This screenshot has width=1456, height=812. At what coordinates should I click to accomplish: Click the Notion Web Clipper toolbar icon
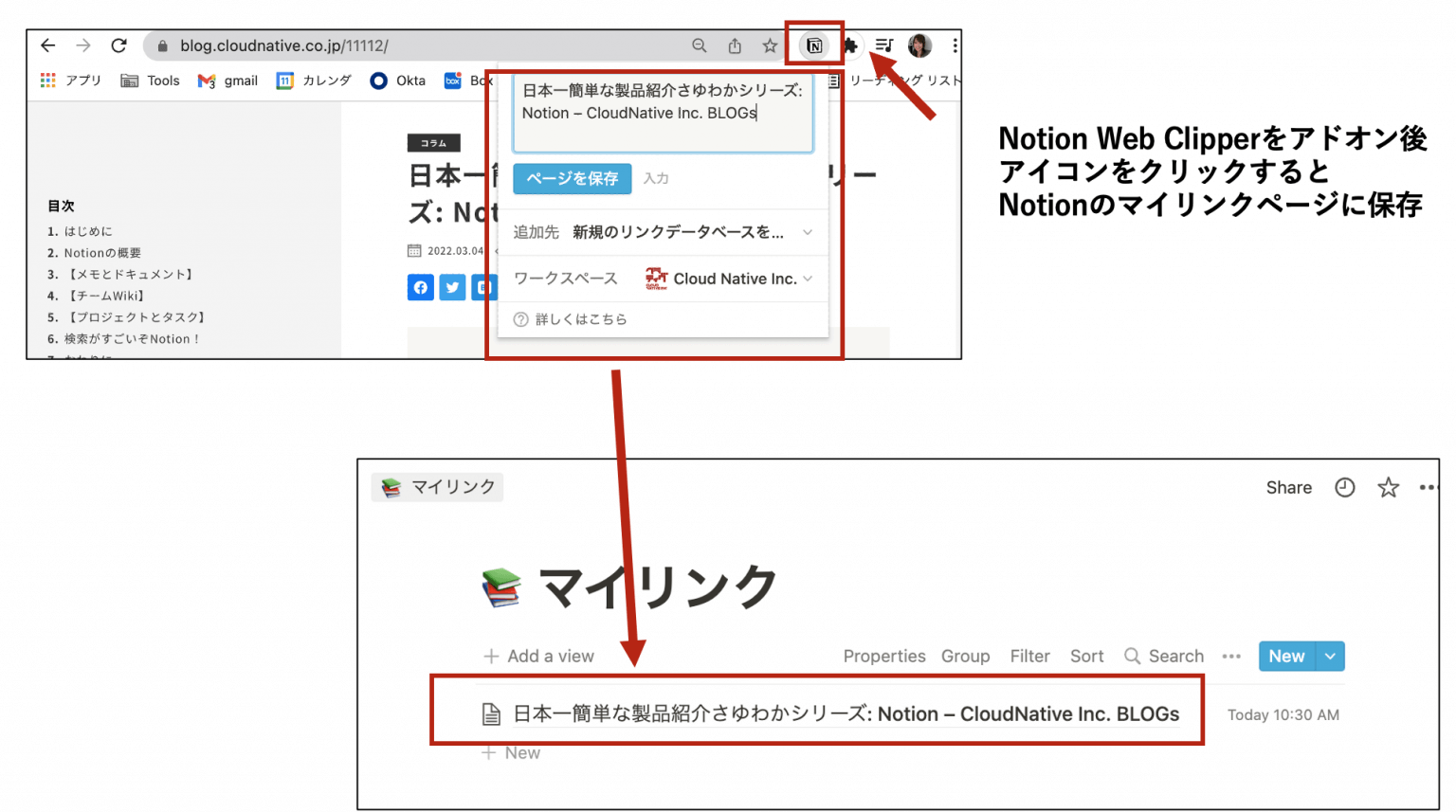tap(814, 45)
